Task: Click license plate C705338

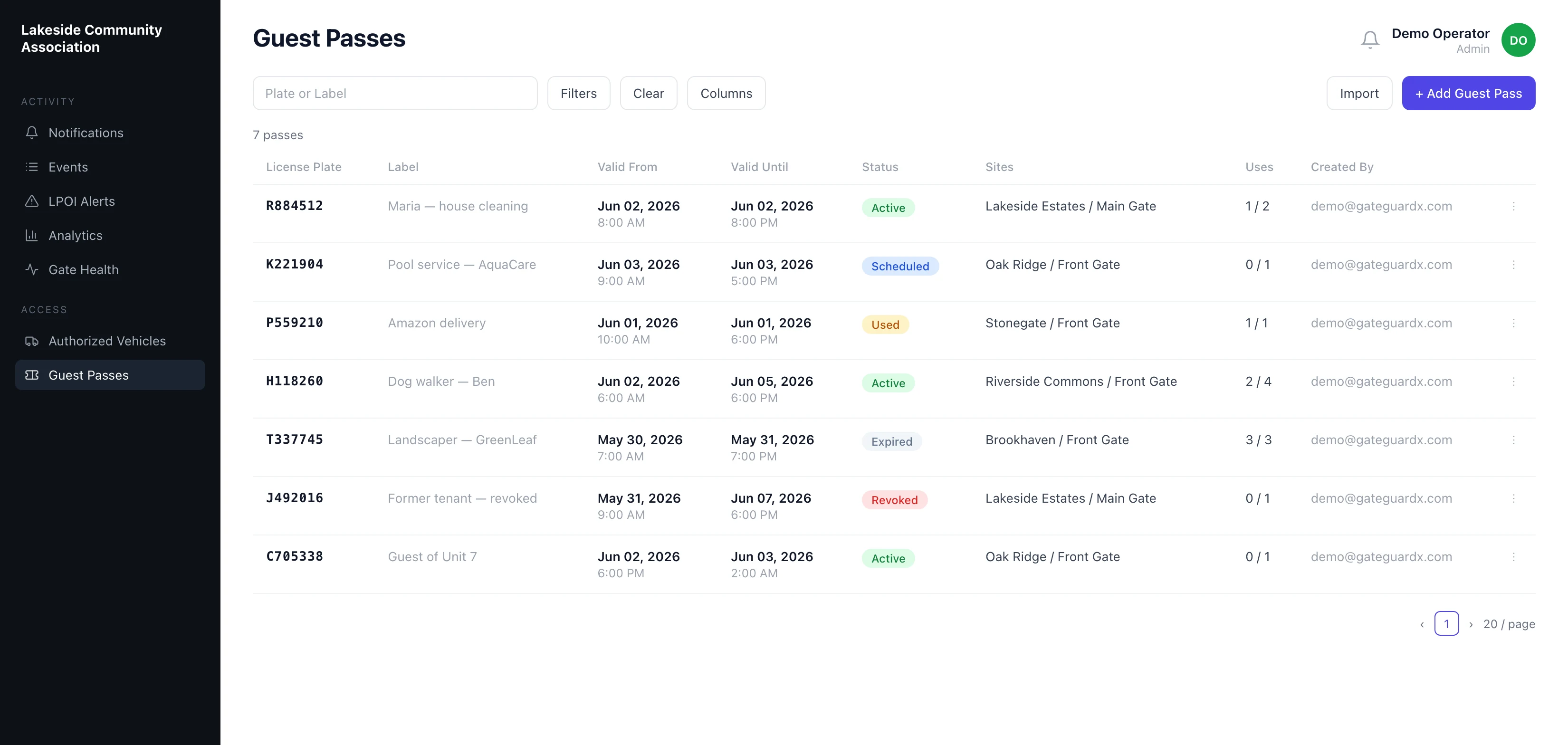Action: click(295, 556)
